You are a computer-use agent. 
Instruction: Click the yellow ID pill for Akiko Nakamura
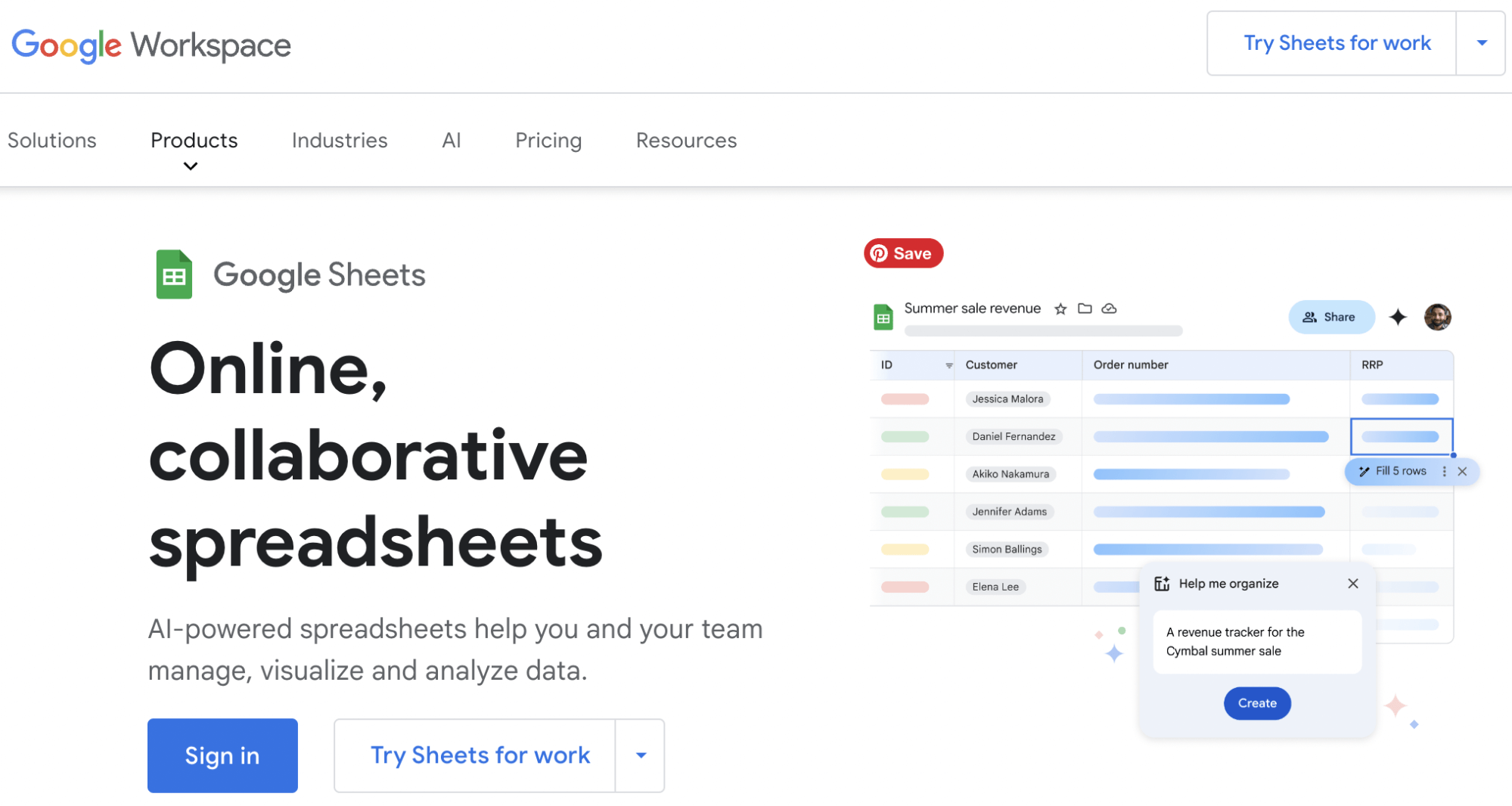point(905,474)
